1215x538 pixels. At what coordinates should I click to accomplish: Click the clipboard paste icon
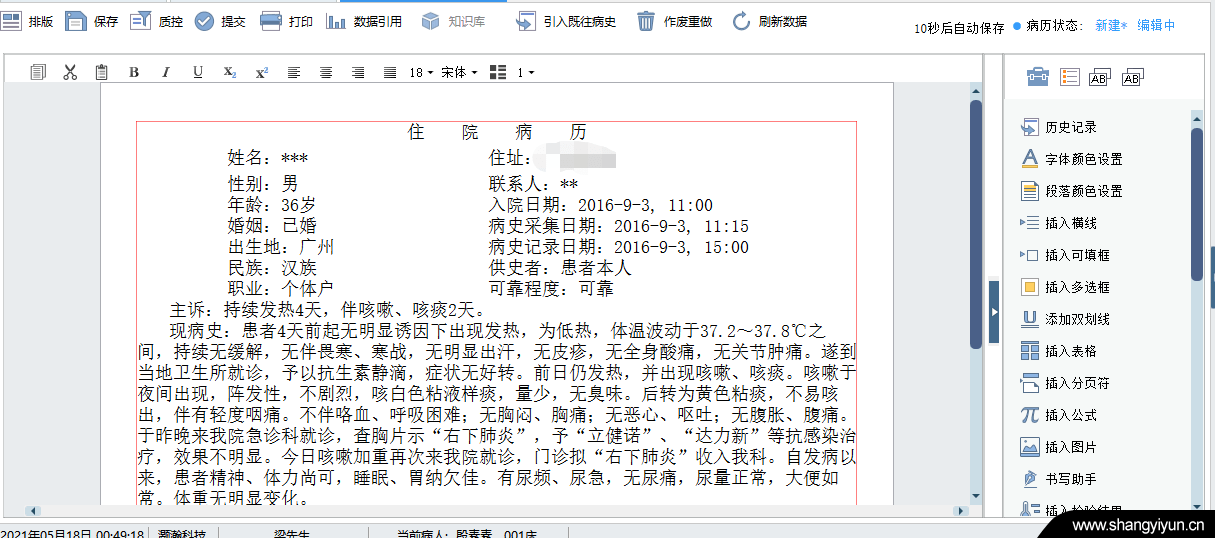coord(101,72)
